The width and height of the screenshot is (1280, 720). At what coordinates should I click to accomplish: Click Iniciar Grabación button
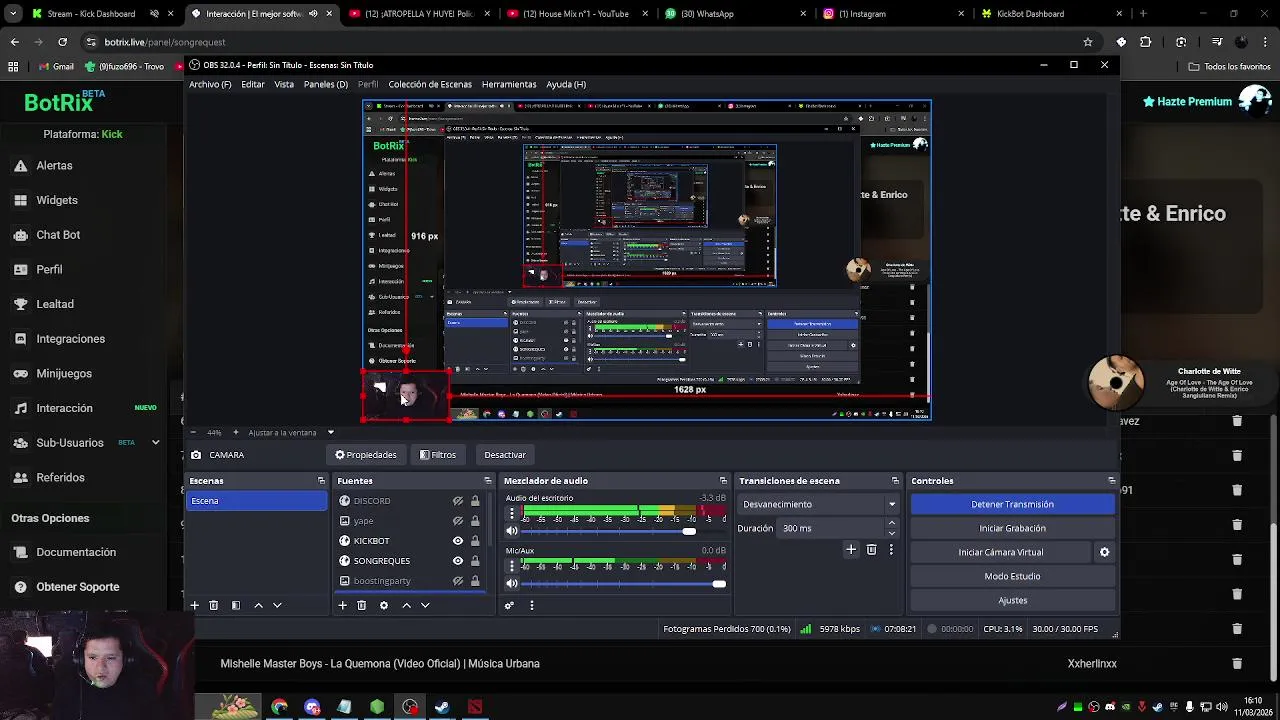click(1012, 528)
